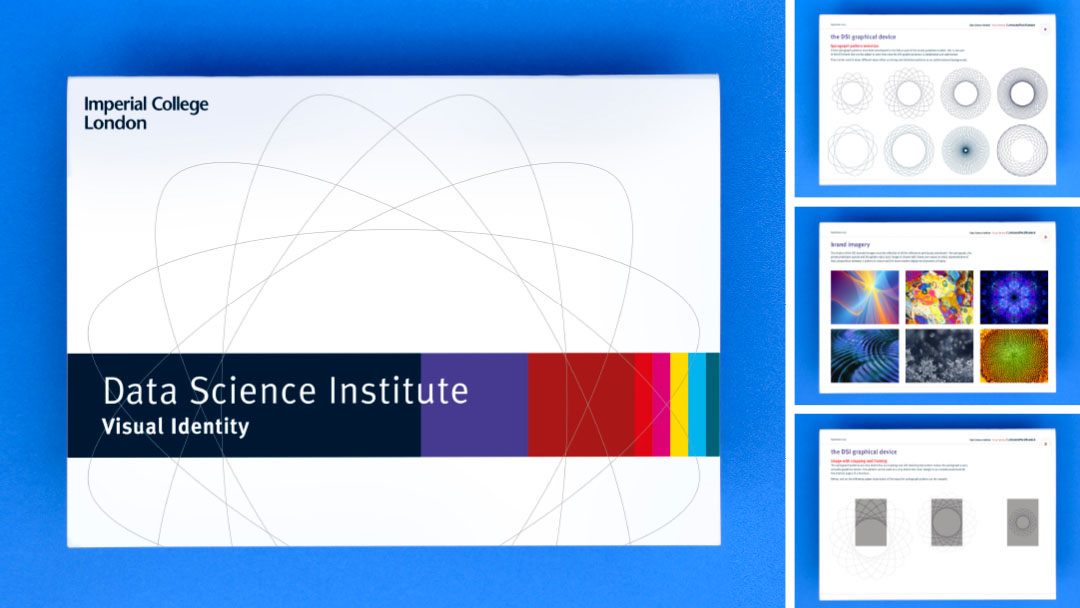Image resolution: width=1080 pixels, height=608 pixels.
Task: Select the lightest spirograph starting the top row
Action: (x=852, y=93)
